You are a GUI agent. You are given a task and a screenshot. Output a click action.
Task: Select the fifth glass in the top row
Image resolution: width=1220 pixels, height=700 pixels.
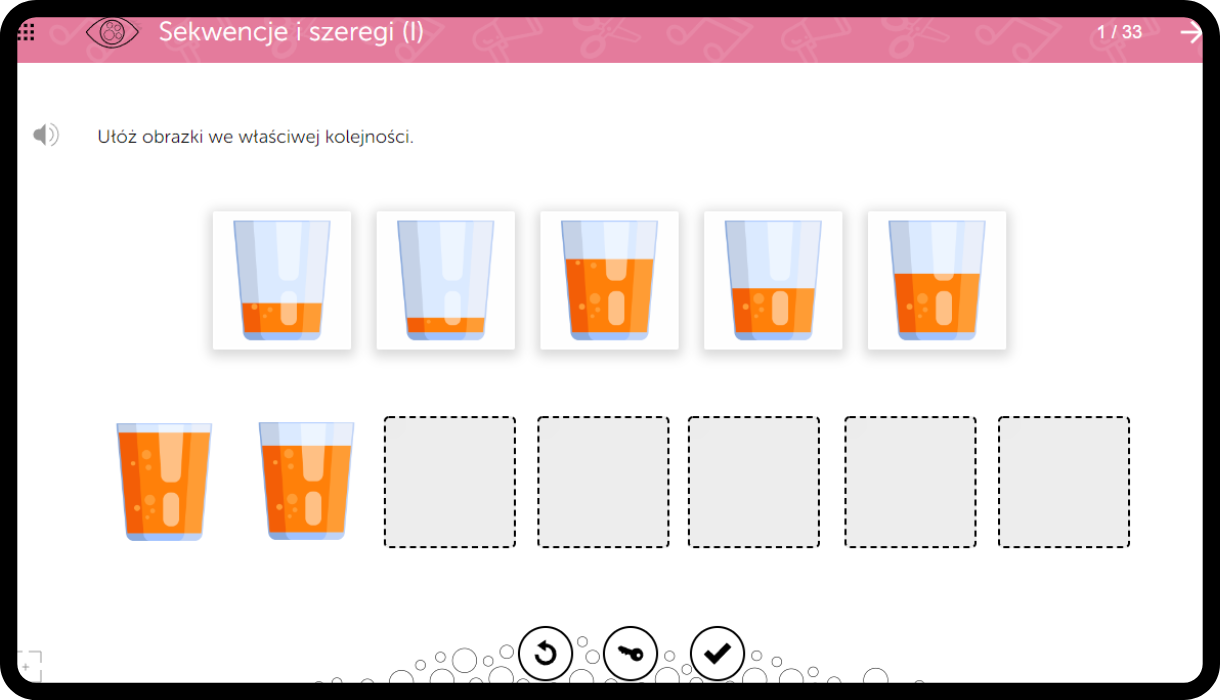(937, 280)
